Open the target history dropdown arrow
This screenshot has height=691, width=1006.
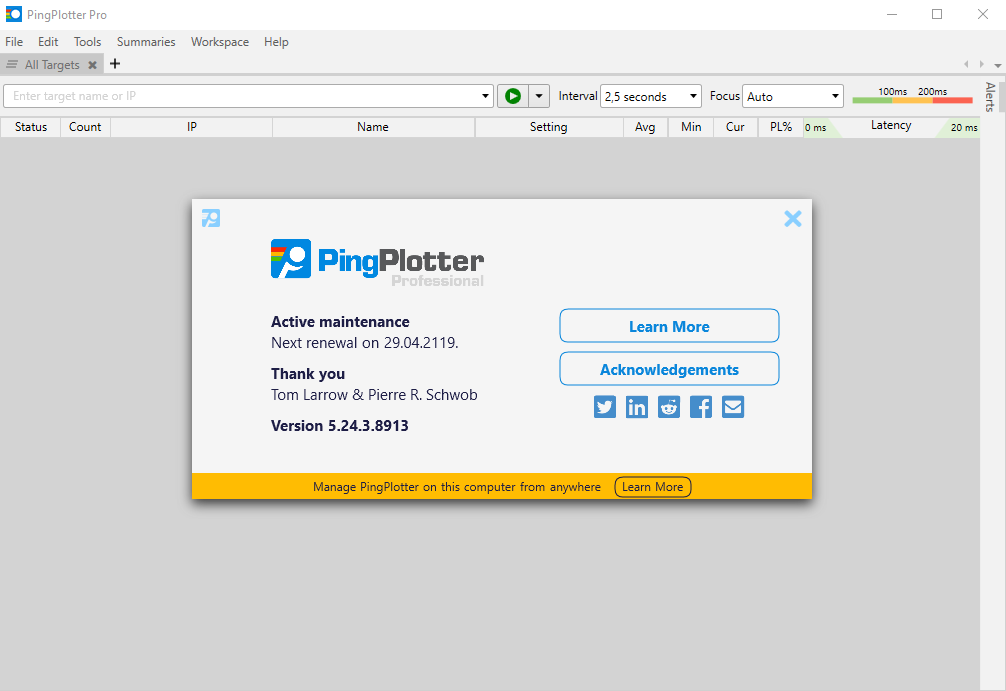click(x=485, y=96)
